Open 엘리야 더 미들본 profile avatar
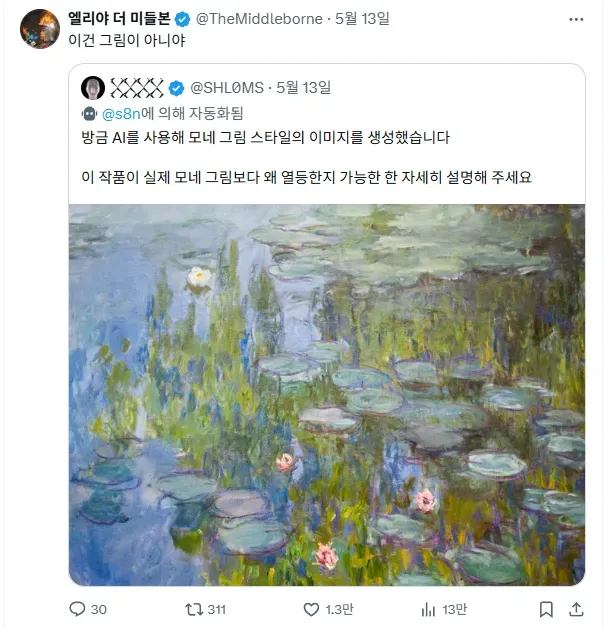Screen dimensions: 604x628 tap(40, 29)
